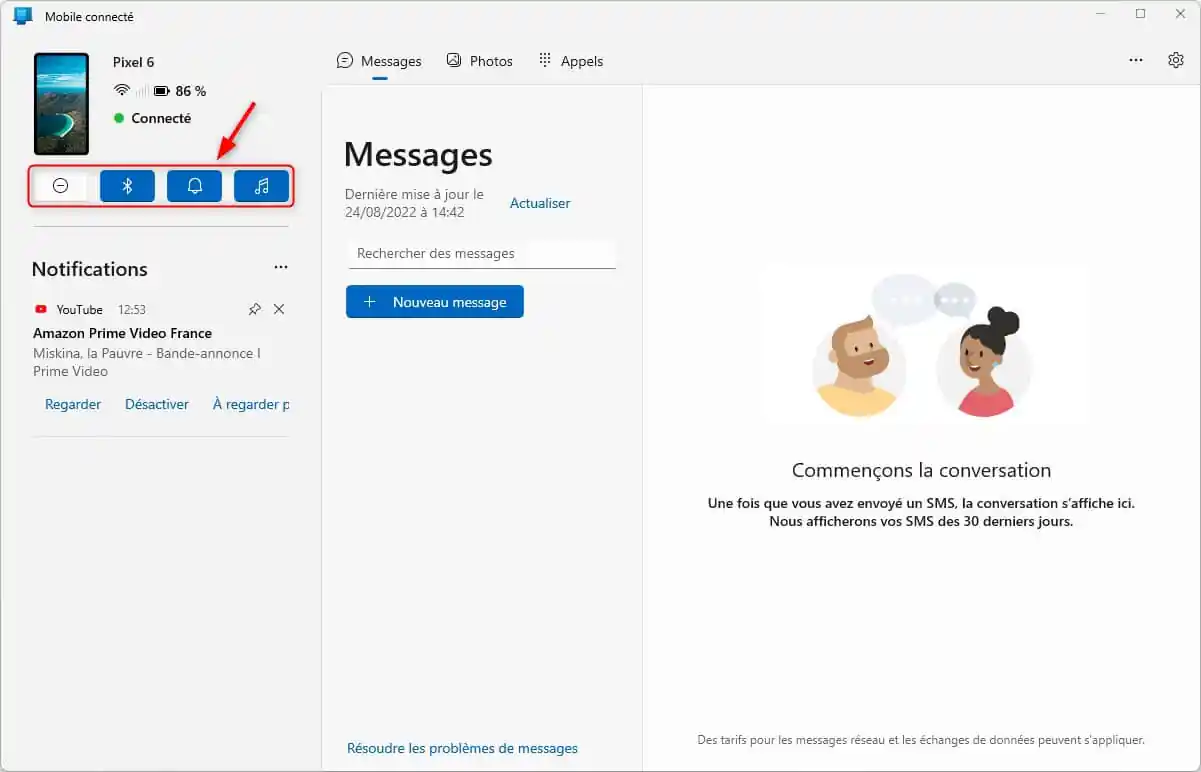The height and width of the screenshot is (772, 1201).
Task: Click the Wi-Fi status icon
Action: click(x=122, y=91)
